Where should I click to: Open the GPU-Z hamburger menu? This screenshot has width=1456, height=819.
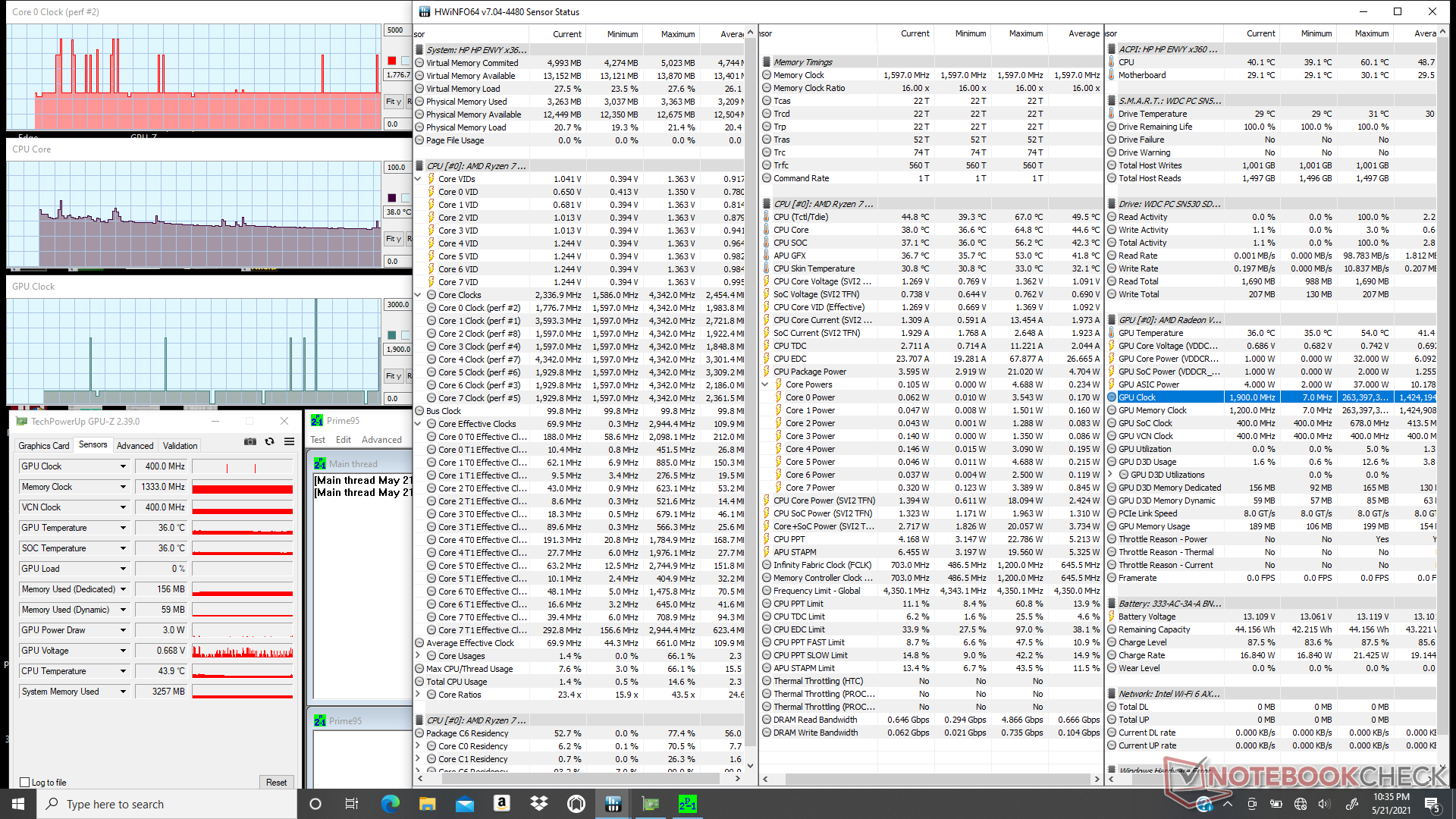click(x=289, y=441)
